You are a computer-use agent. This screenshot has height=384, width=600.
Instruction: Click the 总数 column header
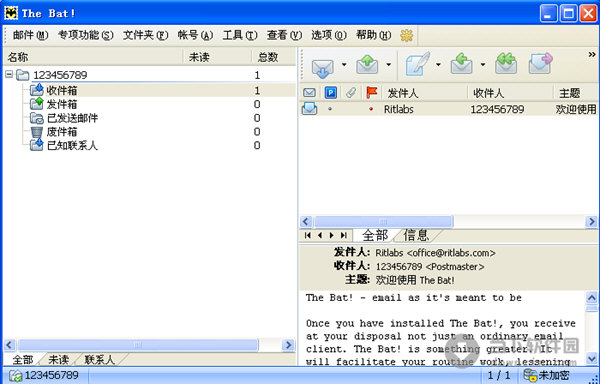coord(274,57)
